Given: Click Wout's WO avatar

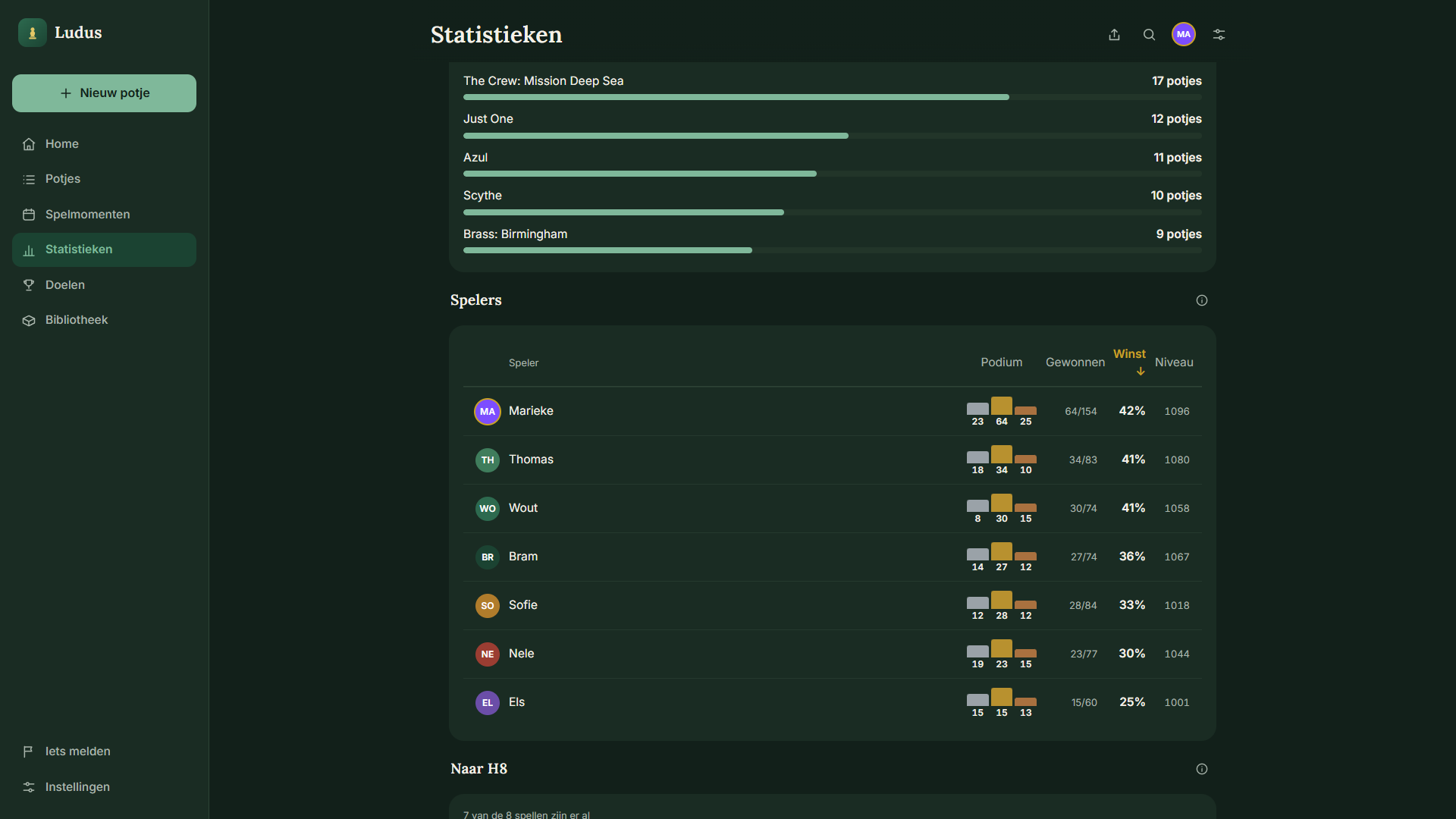Looking at the screenshot, I should click(x=488, y=509).
